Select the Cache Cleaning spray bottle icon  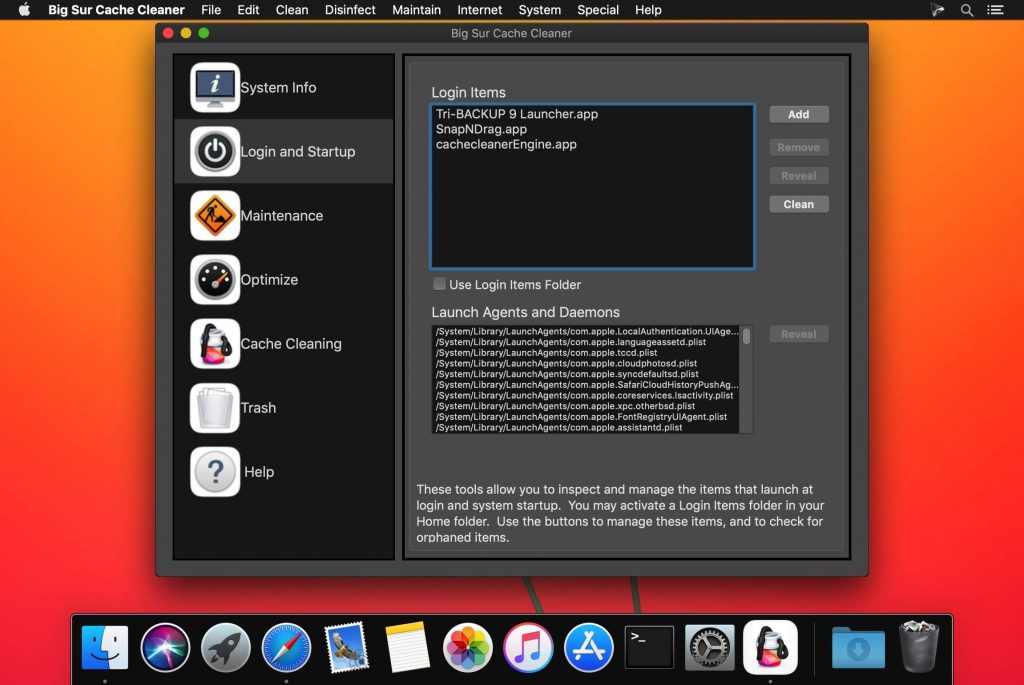click(x=215, y=344)
